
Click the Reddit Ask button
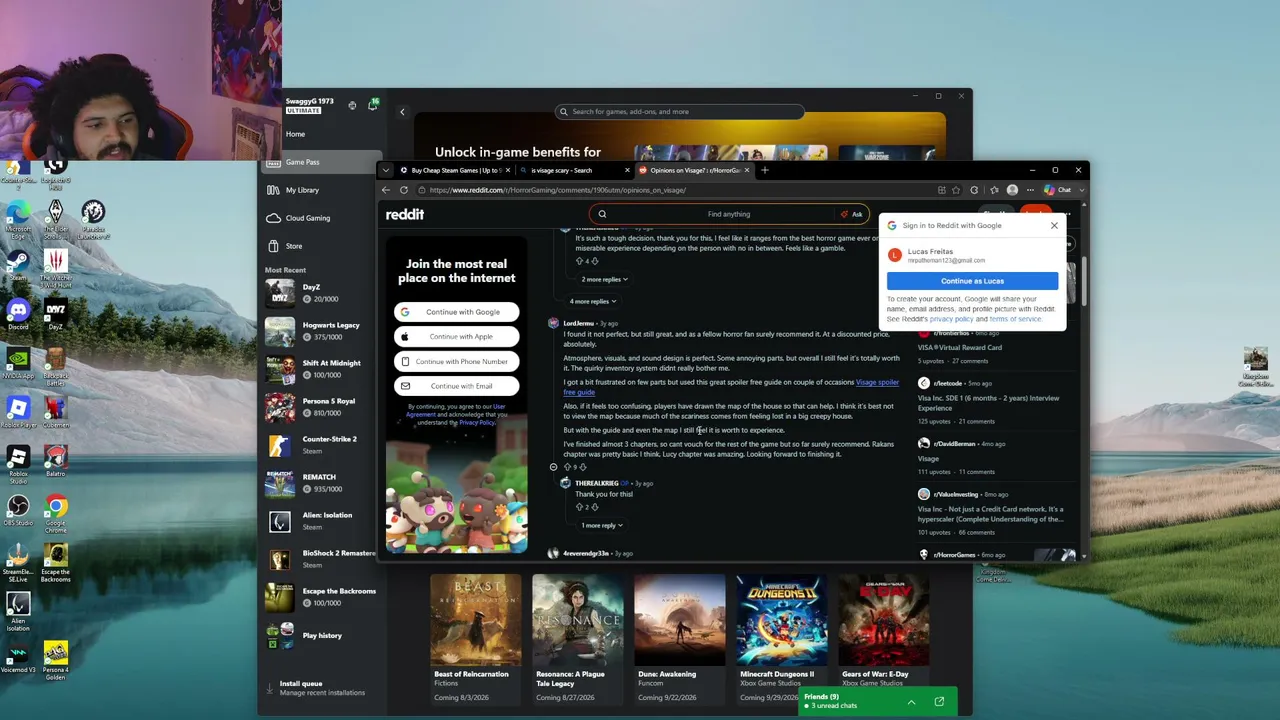[852, 214]
